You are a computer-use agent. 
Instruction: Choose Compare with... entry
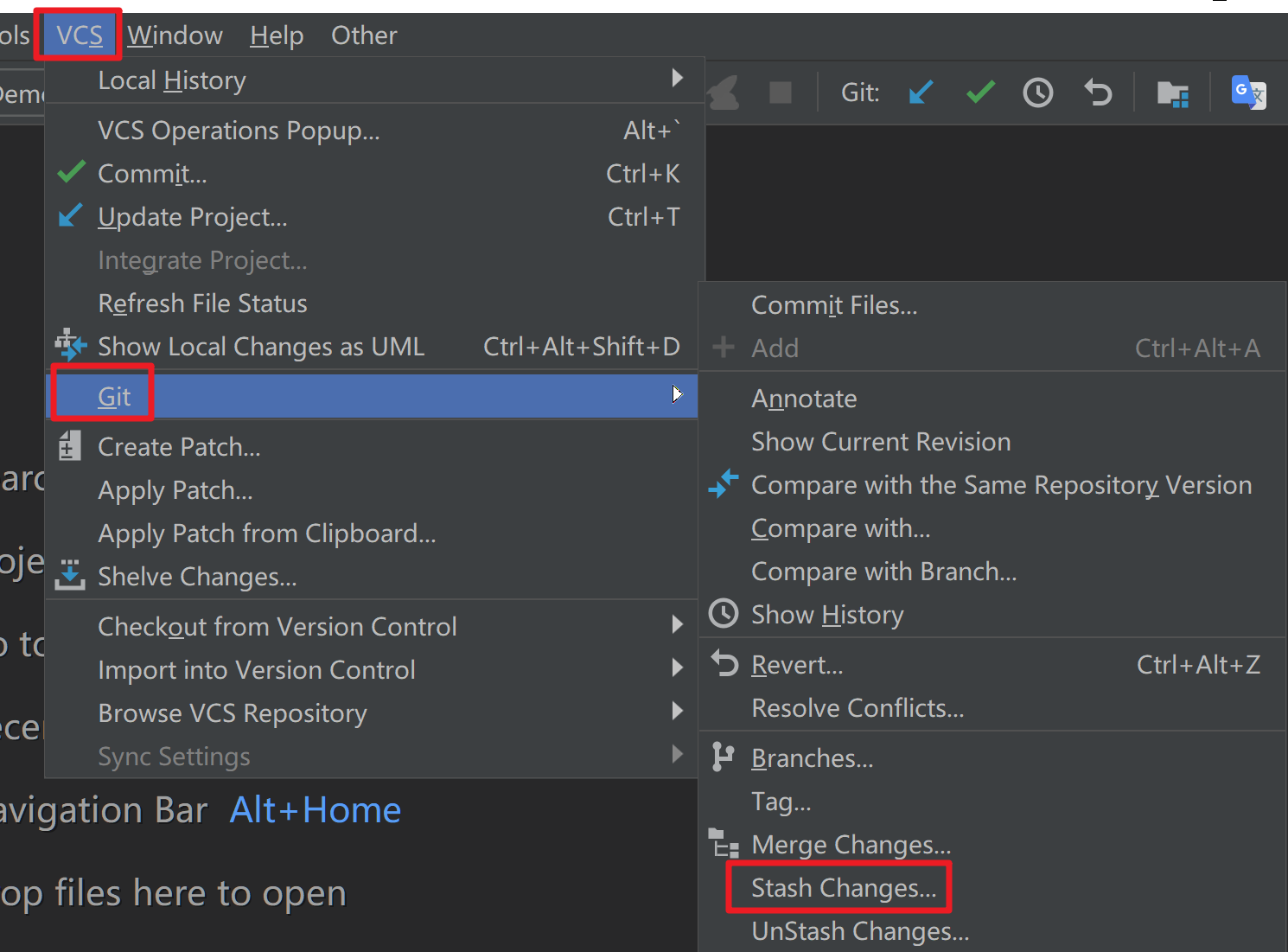(x=992, y=528)
